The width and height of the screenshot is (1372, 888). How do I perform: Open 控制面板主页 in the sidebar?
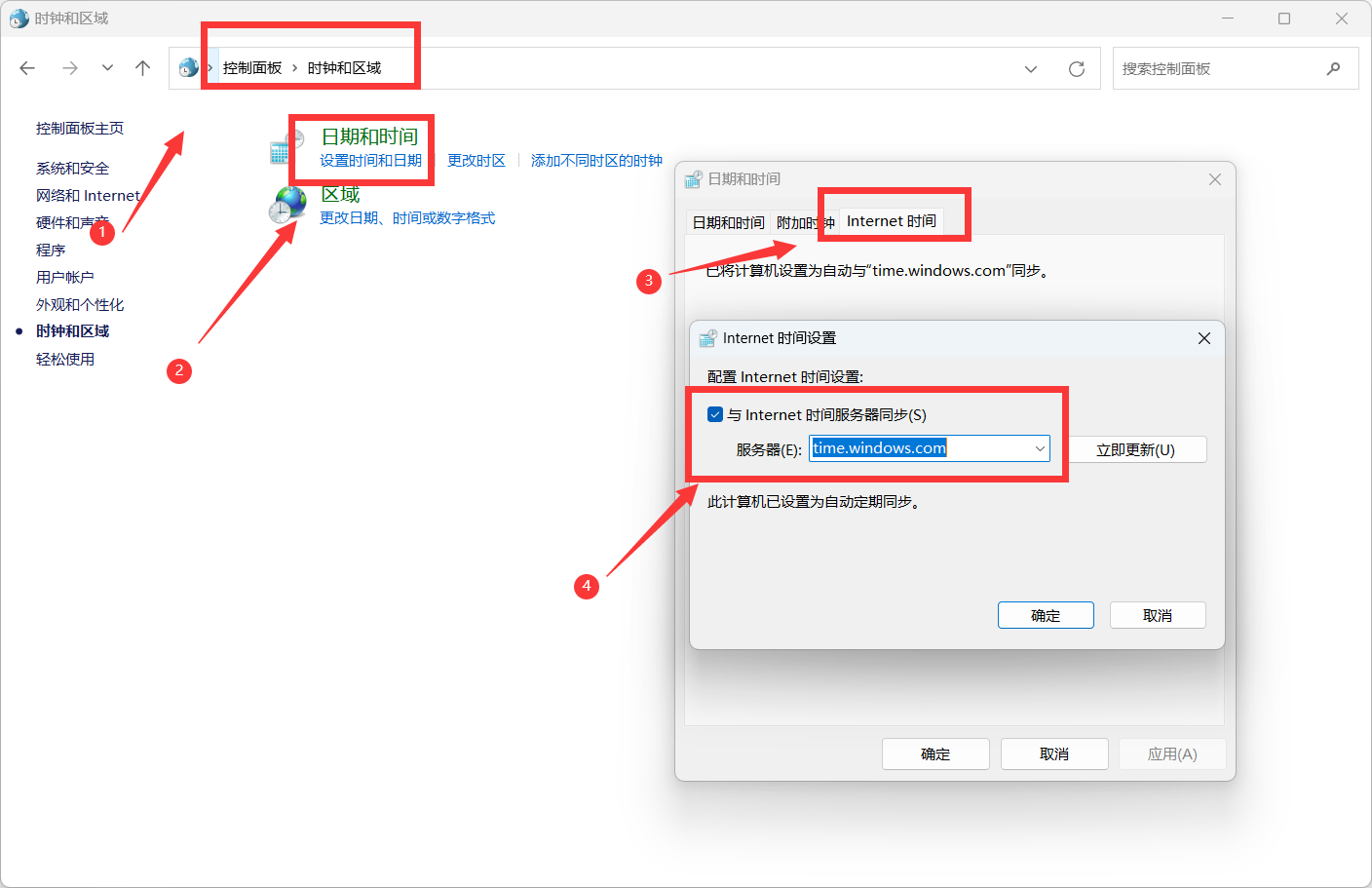pyautogui.click(x=80, y=129)
